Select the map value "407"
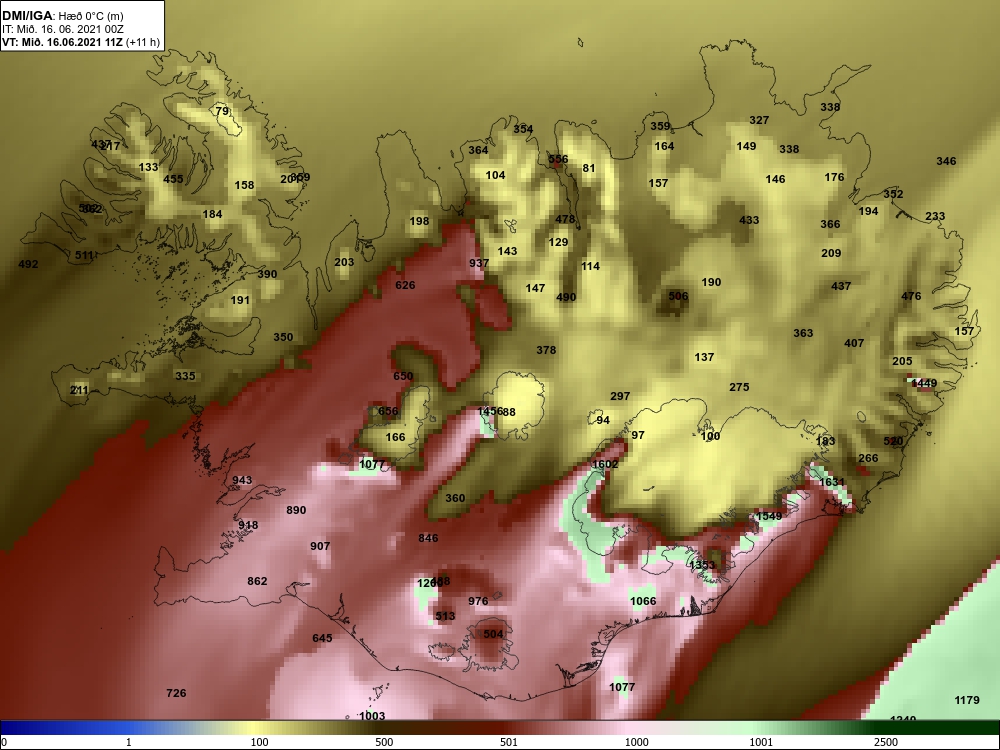 click(854, 343)
